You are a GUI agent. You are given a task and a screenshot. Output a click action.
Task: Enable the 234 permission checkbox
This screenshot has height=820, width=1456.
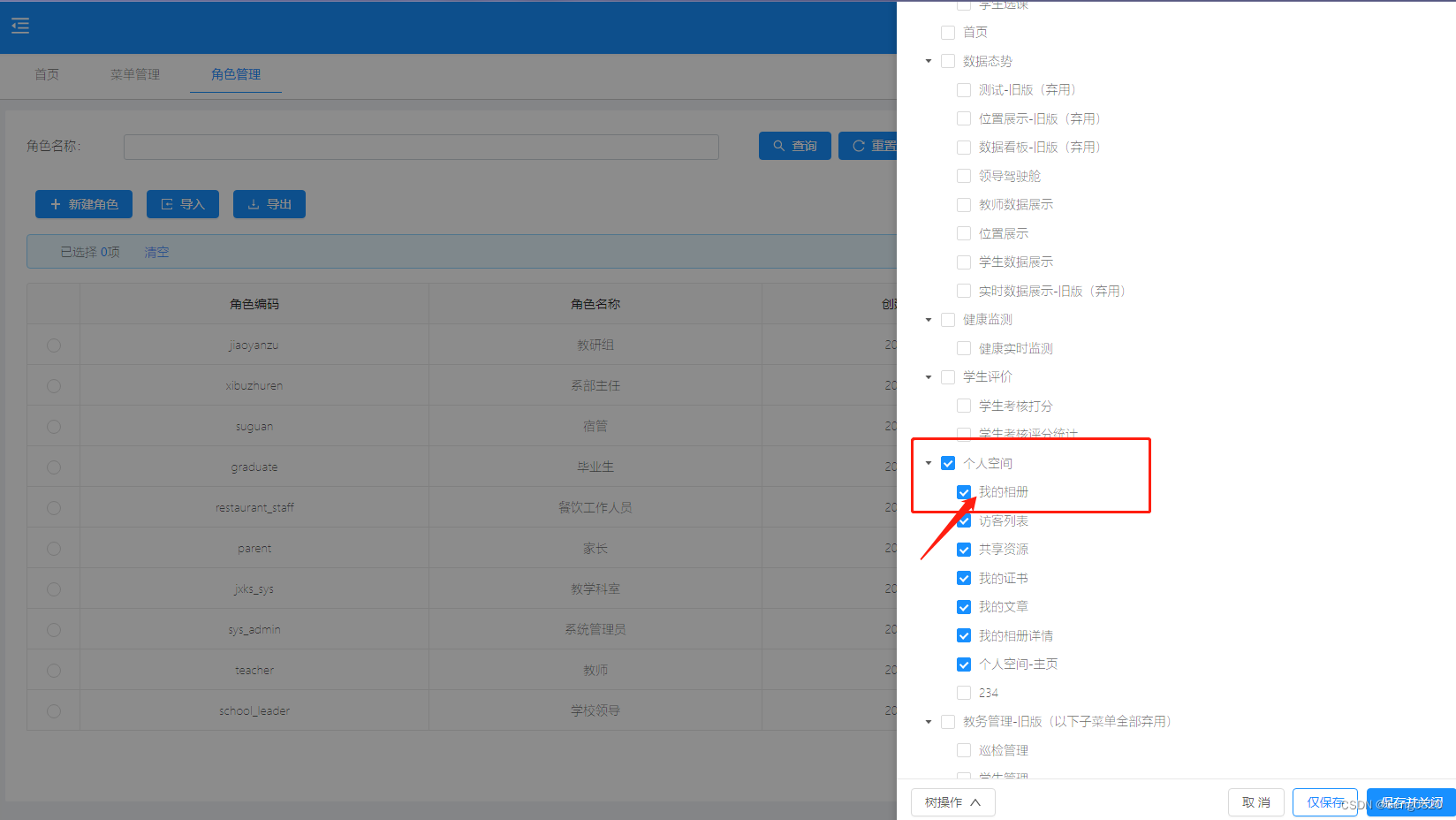964,693
